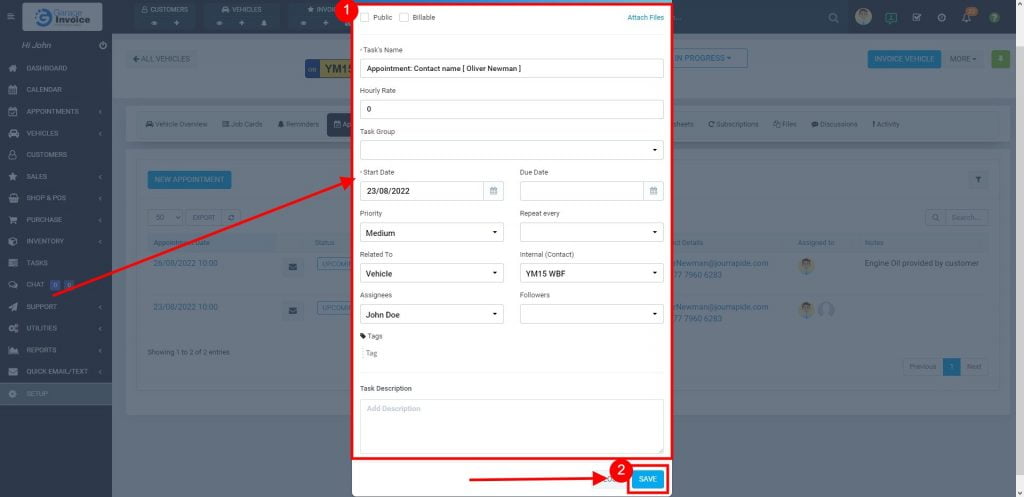Viewport: 1024px width, 497px height.
Task: Click the Save button
Action: click(648, 479)
